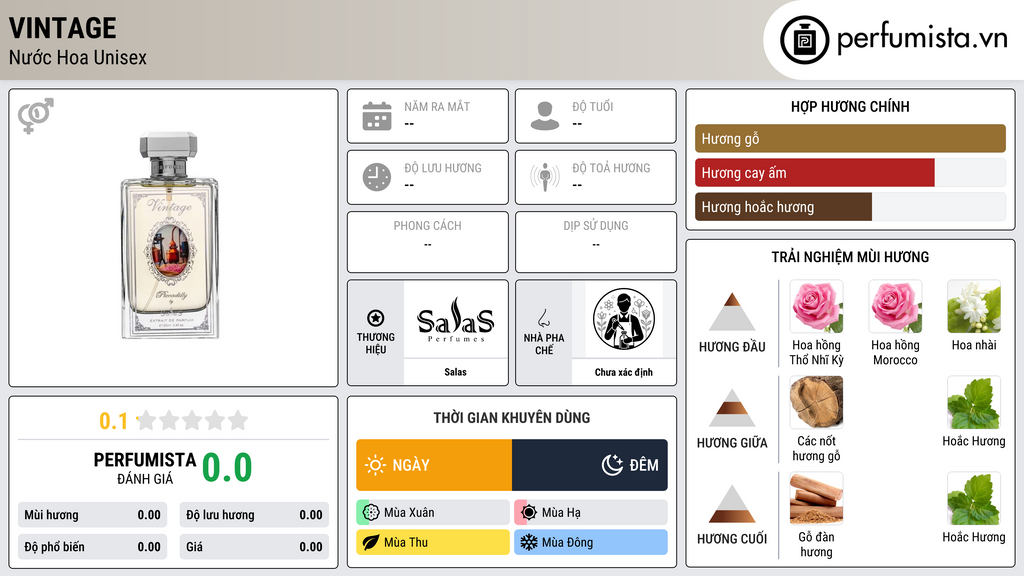Click the Trải nghiệm mùi hương heading
Screen dimensions: 1024x576
pos(850,257)
